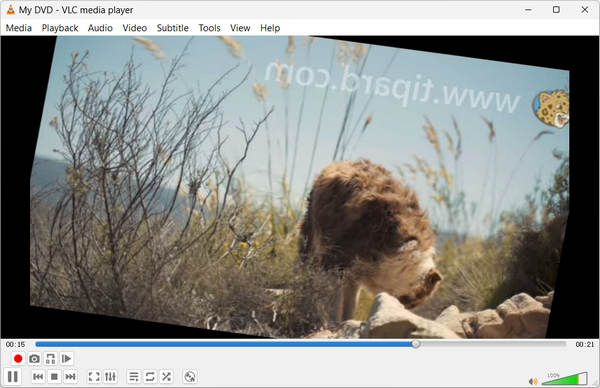Close the VLC media player window
The height and width of the screenshot is (388, 600).
585,10
